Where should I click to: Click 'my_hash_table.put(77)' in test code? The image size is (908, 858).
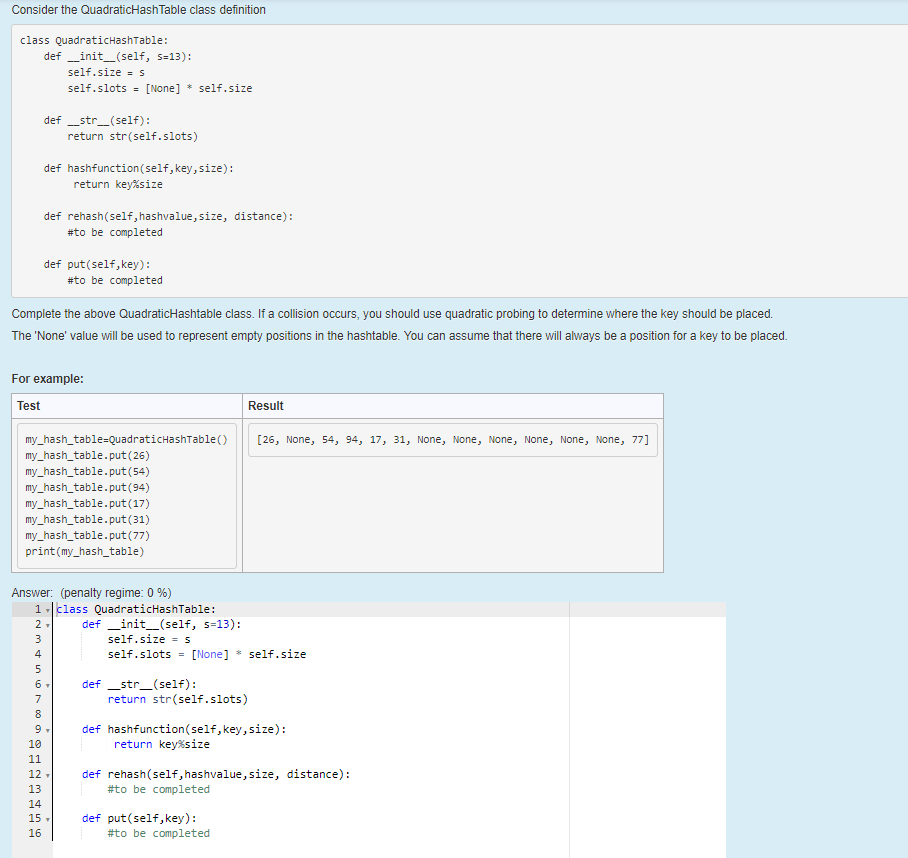pyautogui.click(x=87, y=536)
